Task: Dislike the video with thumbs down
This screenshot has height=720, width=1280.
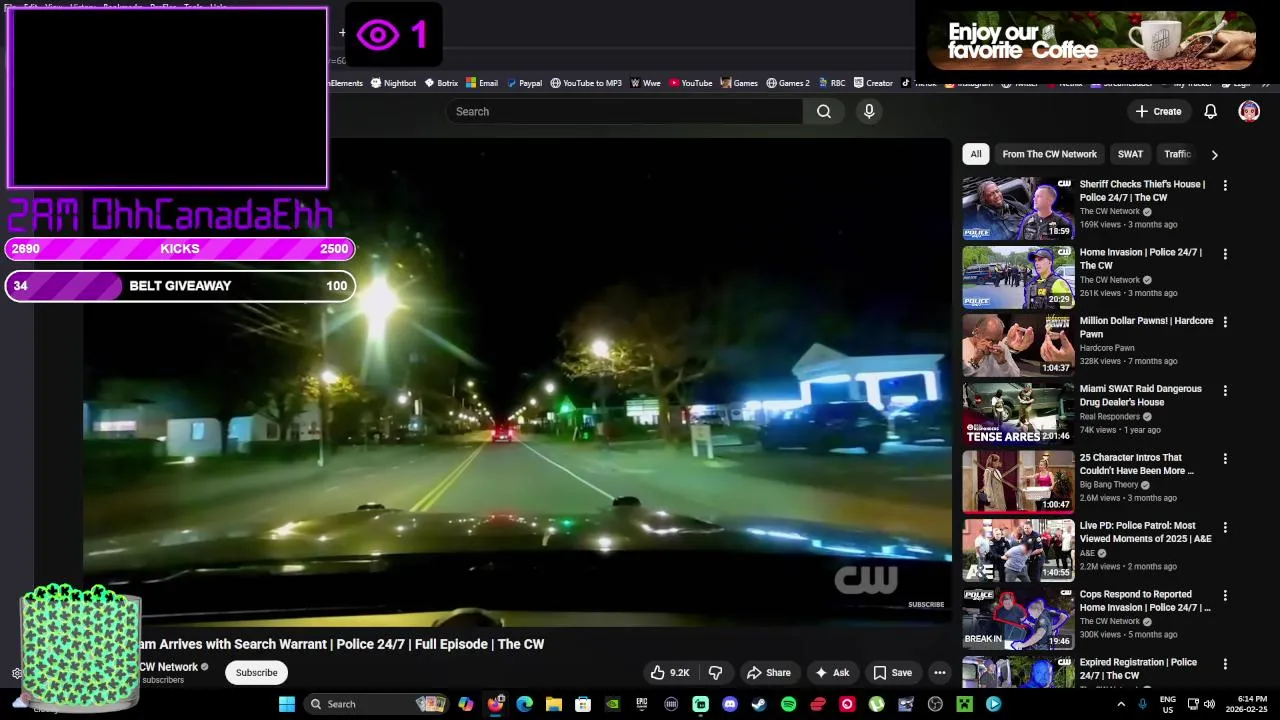Action: point(715,673)
